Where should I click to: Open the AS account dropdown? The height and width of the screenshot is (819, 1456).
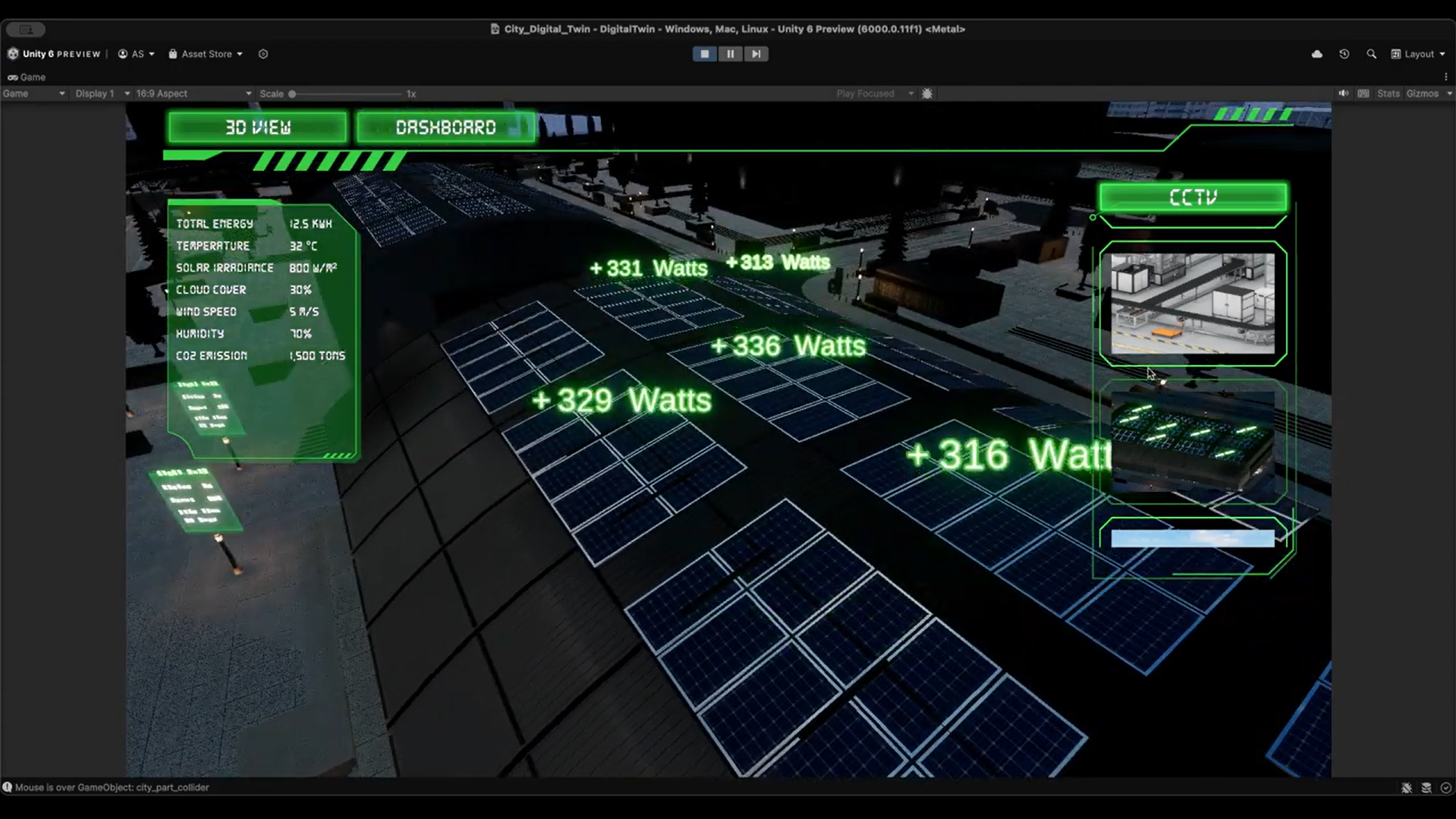pos(137,54)
